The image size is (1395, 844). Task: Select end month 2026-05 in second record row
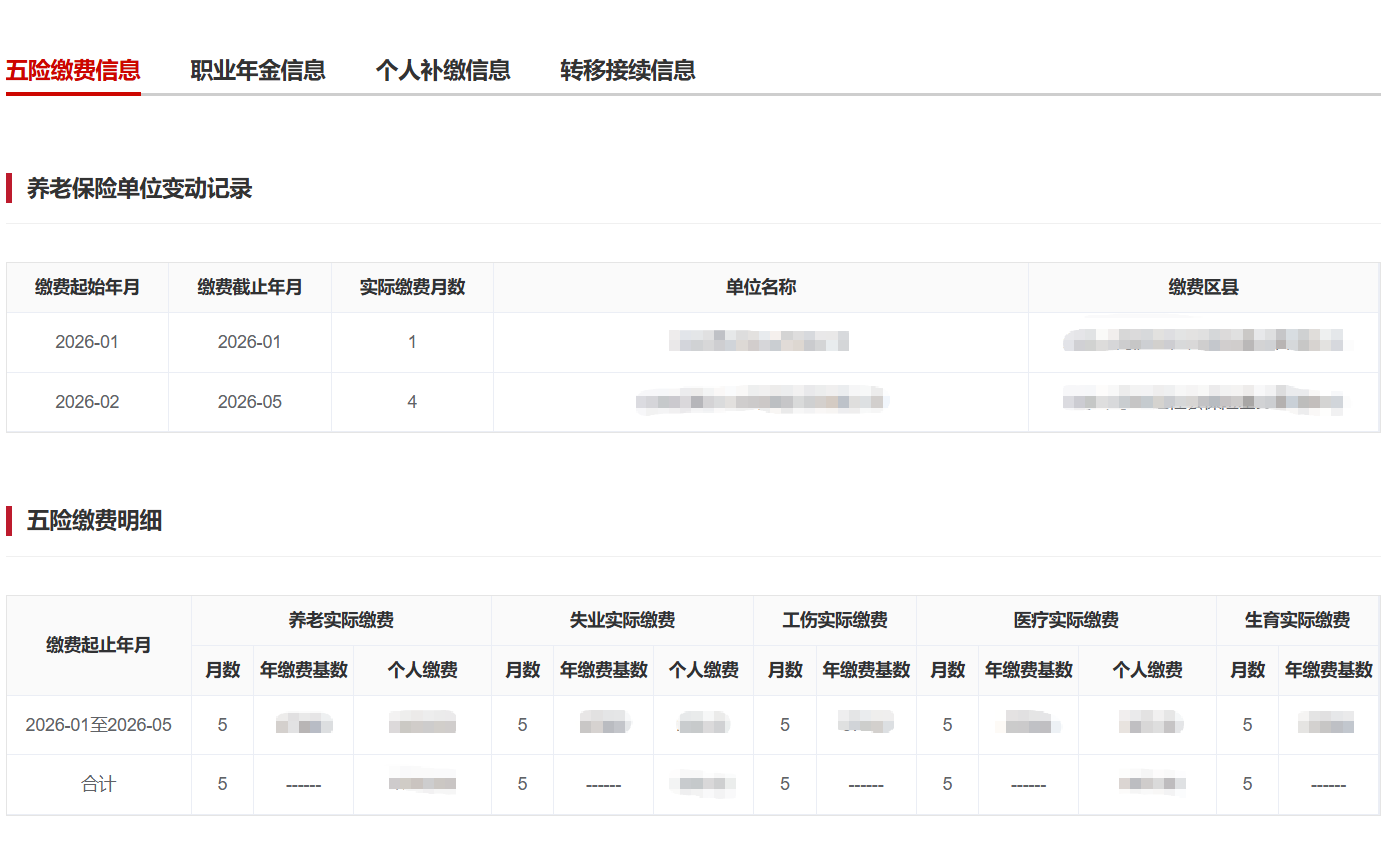click(x=250, y=402)
